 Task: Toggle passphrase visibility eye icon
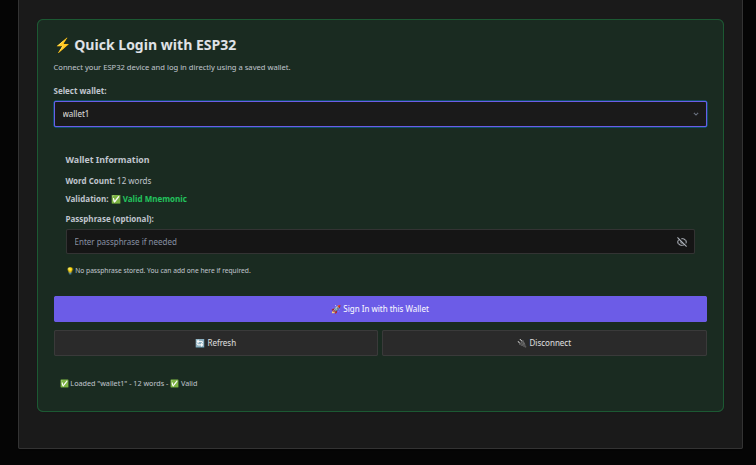pyautogui.click(x=681, y=242)
